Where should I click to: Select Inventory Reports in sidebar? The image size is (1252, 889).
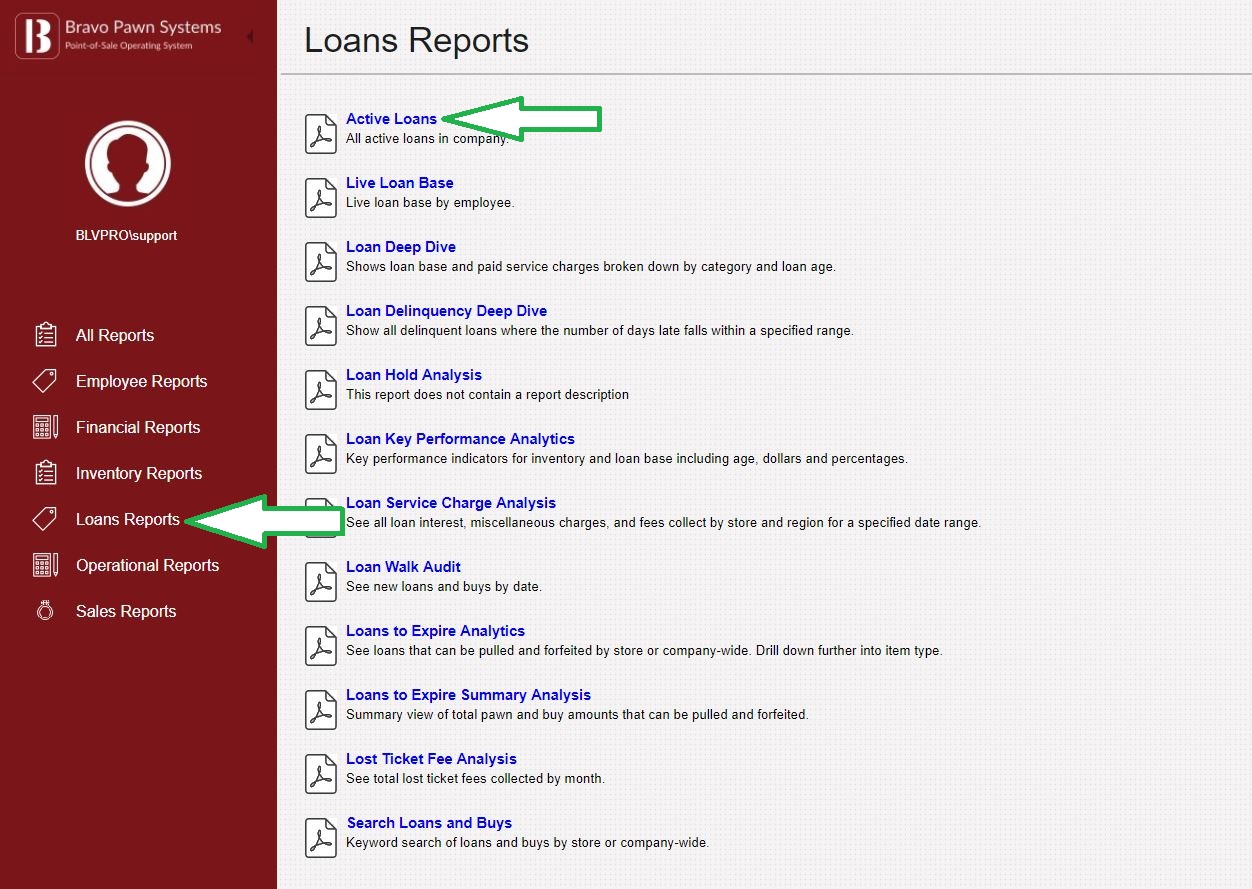[x=139, y=473]
